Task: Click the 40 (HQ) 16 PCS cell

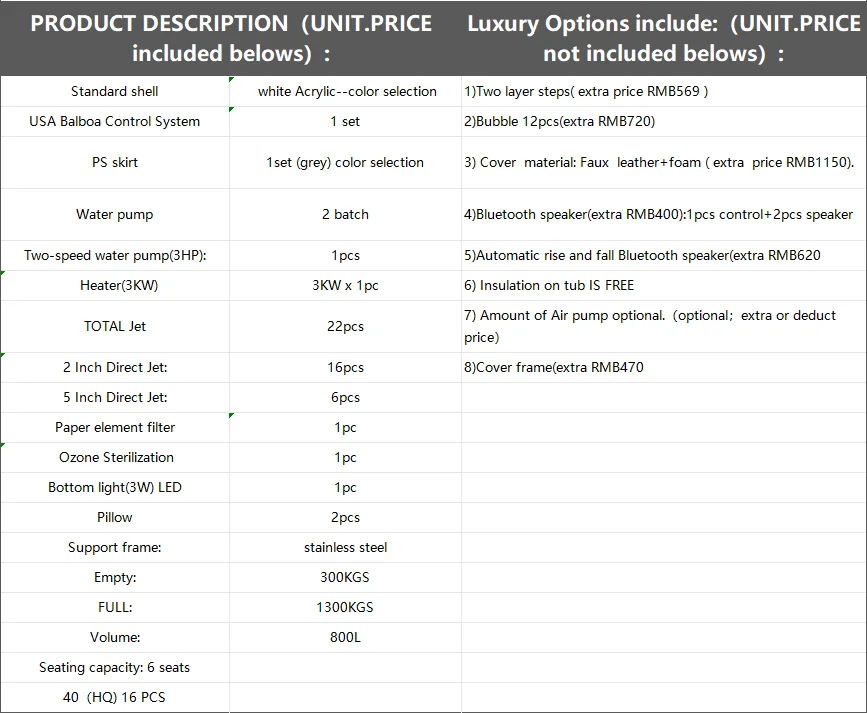Action: tap(114, 698)
